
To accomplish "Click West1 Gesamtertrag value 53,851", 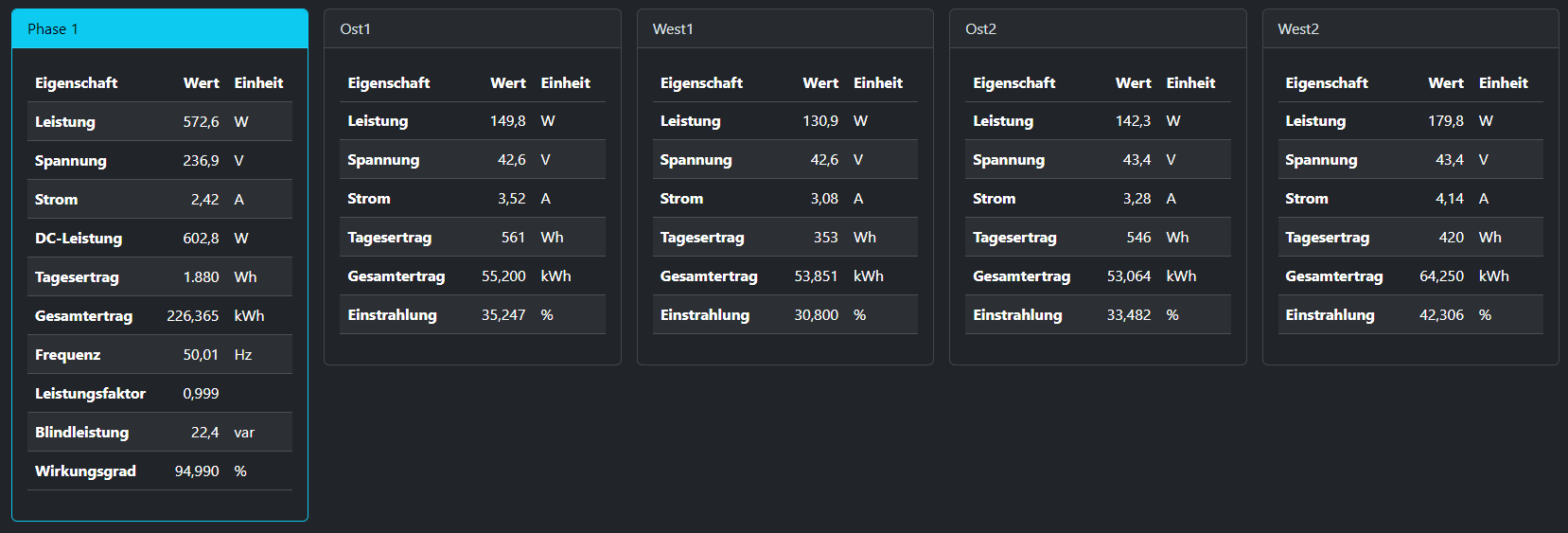I will point(816,276).
